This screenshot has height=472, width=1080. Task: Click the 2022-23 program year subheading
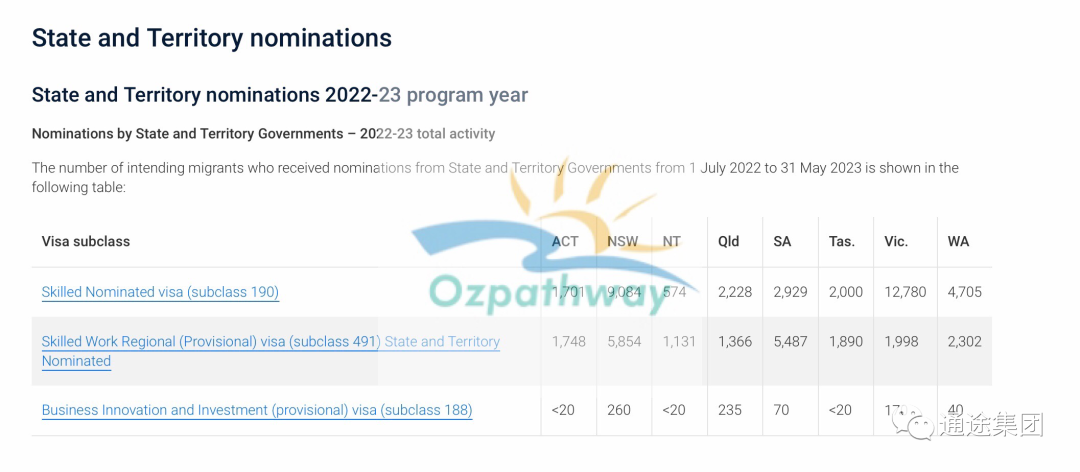click(x=280, y=94)
